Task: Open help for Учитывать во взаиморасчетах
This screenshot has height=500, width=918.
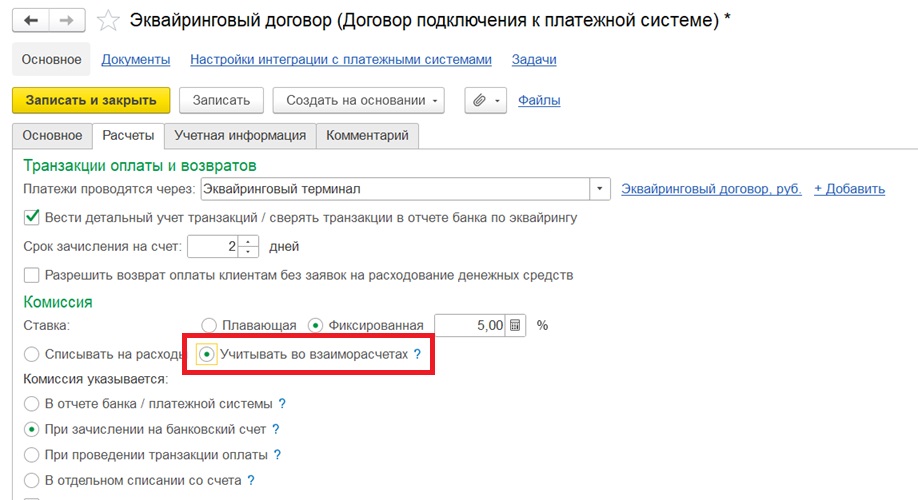Action: [x=417, y=354]
